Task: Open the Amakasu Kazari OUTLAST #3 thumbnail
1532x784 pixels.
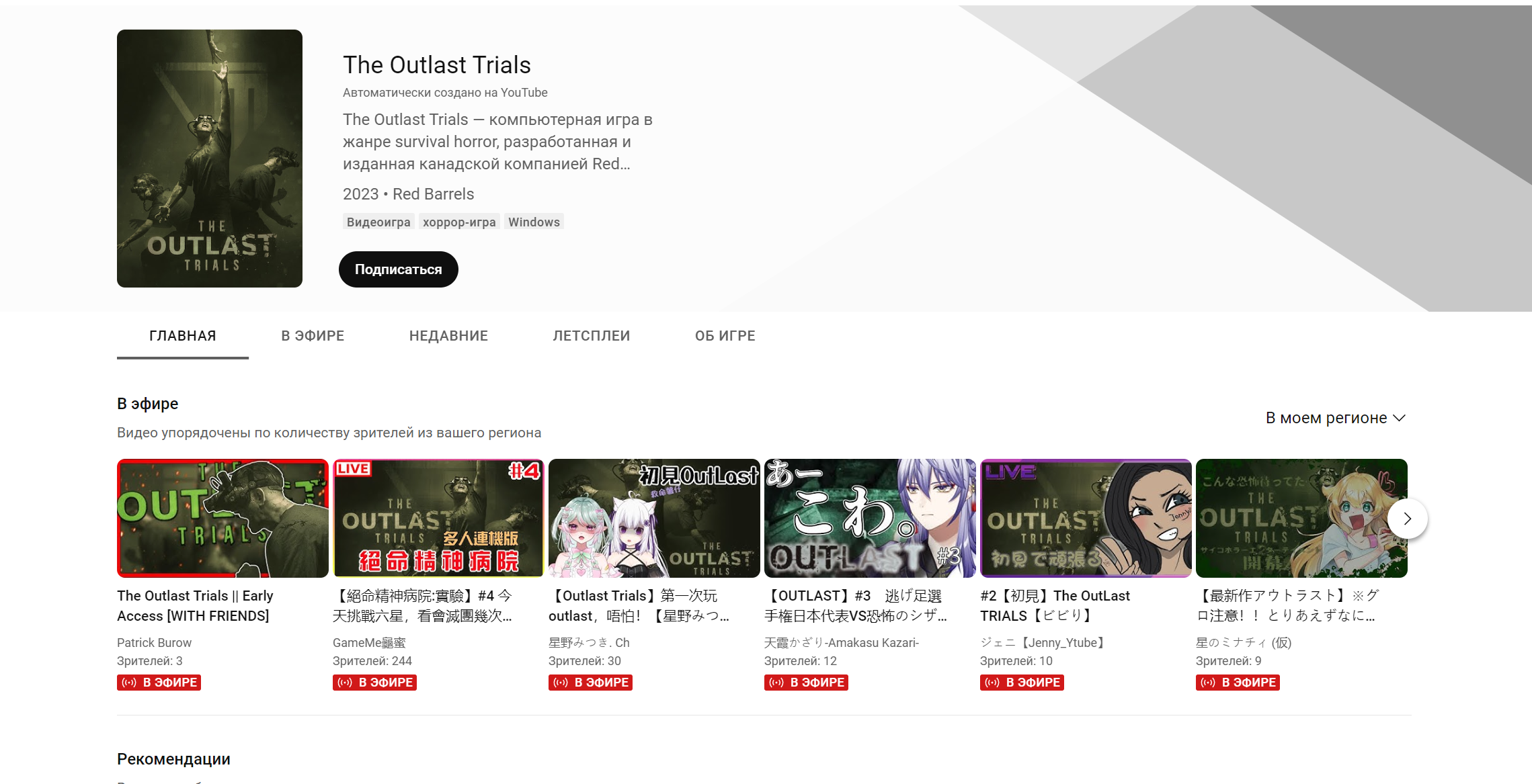Action: (x=869, y=518)
